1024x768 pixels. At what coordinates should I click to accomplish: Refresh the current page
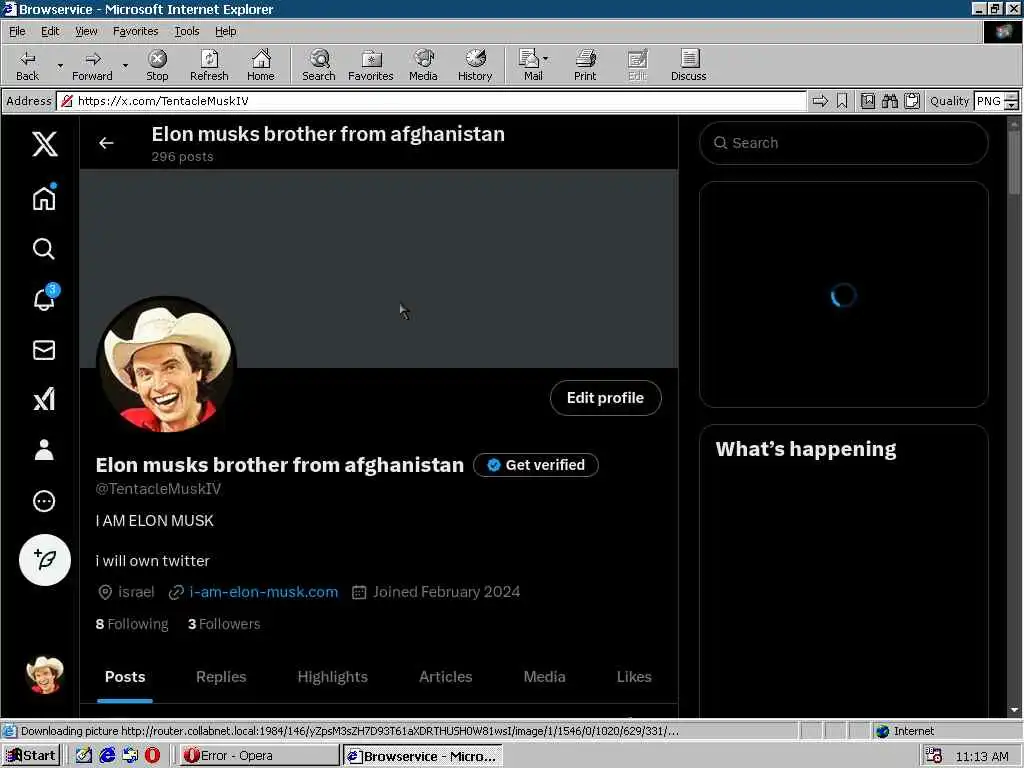point(209,65)
